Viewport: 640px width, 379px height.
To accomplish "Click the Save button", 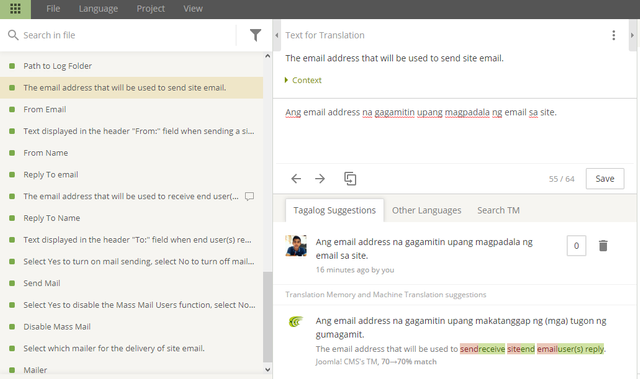I will click(605, 179).
